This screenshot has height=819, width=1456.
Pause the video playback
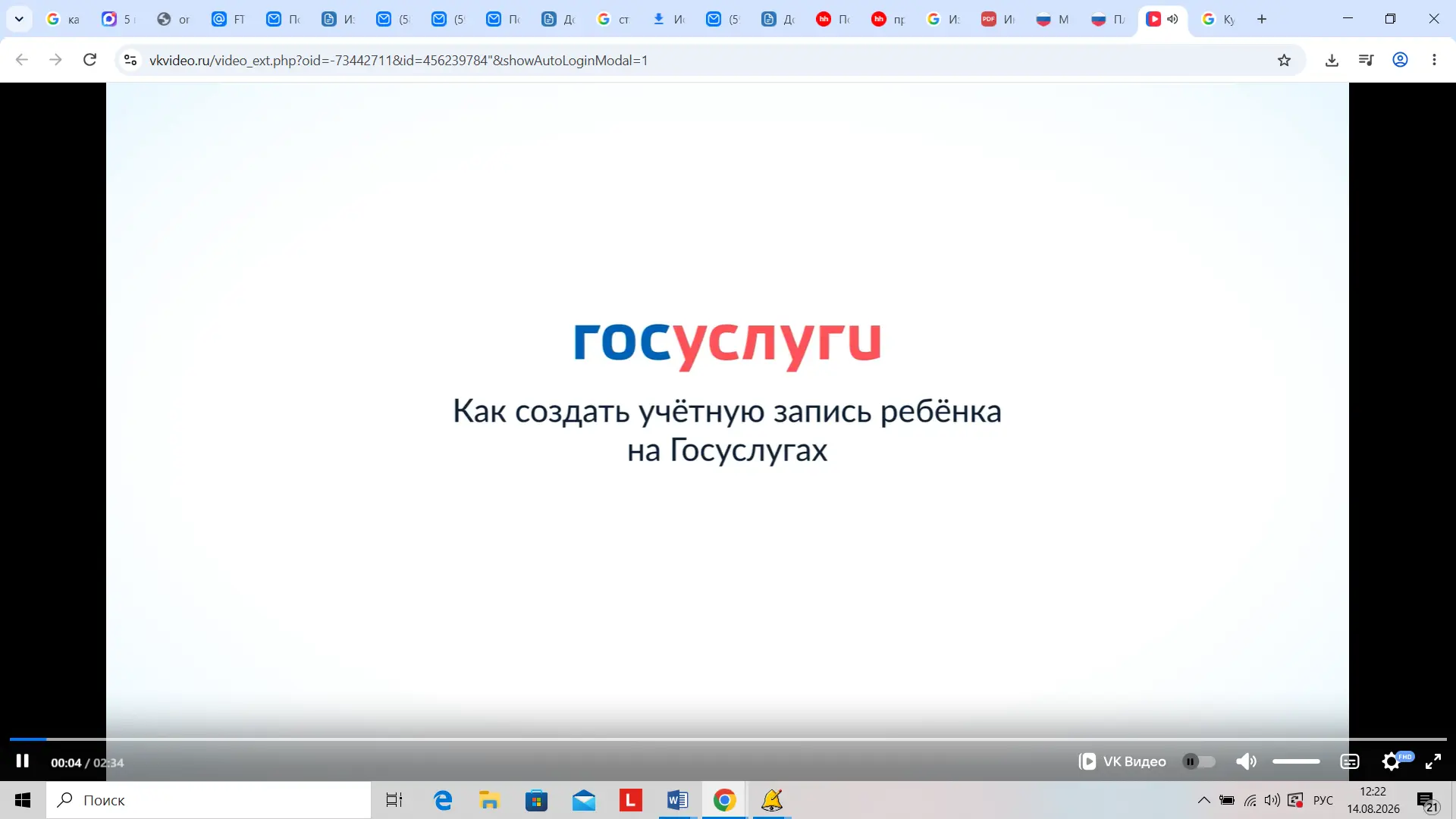pyautogui.click(x=23, y=761)
